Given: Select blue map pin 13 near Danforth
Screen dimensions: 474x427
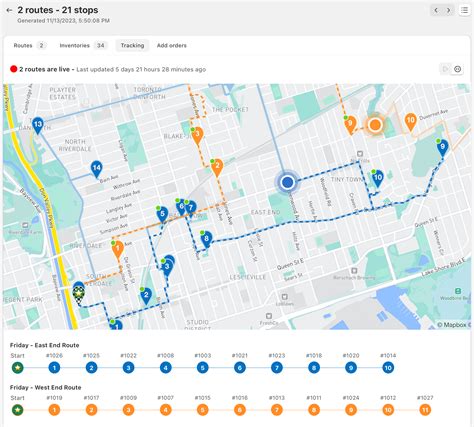Looking at the screenshot, I should click(38, 126).
